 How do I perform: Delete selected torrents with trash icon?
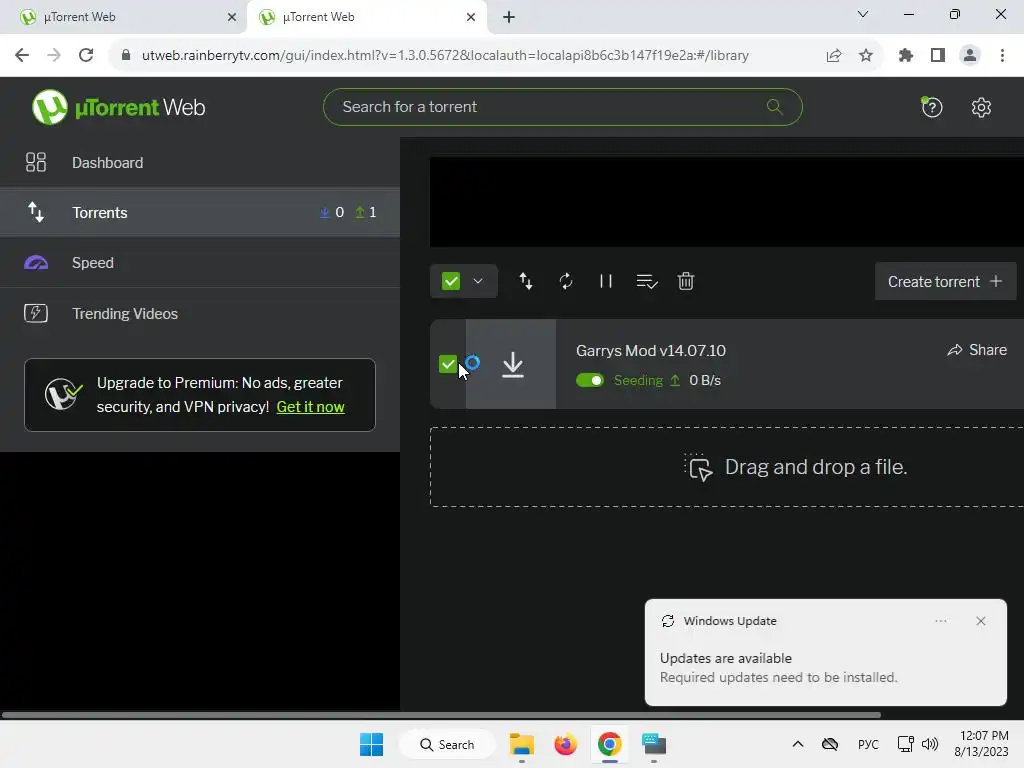tap(686, 281)
